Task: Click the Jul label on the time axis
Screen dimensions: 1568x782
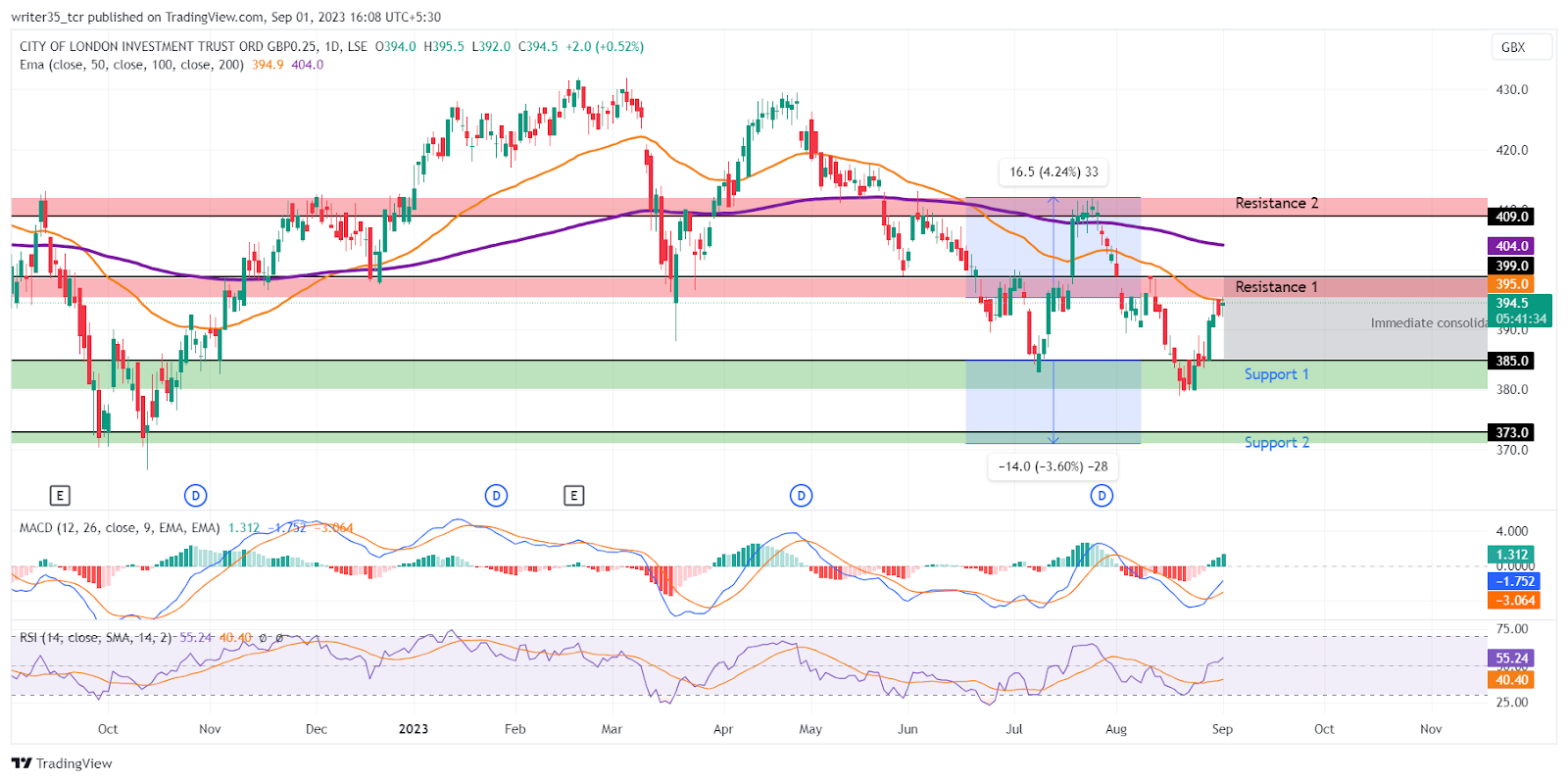Action: click(1014, 729)
